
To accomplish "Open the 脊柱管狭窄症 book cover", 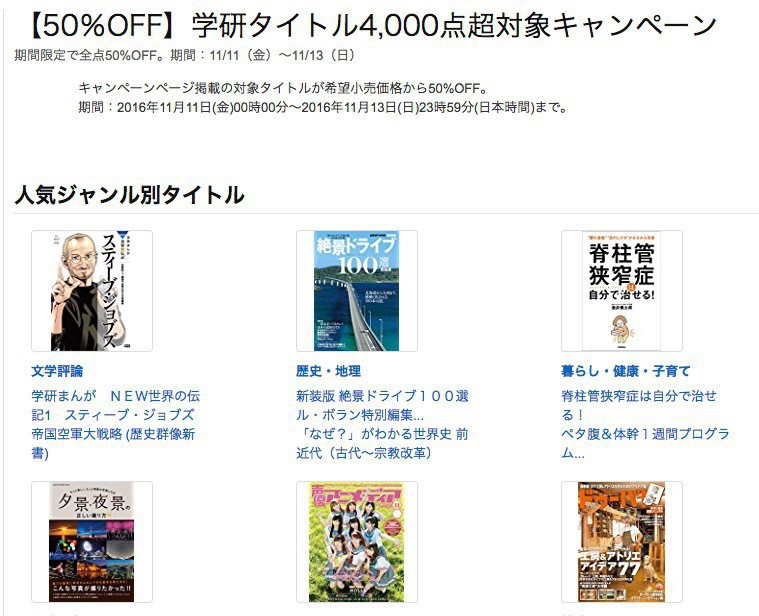I will coord(622,291).
